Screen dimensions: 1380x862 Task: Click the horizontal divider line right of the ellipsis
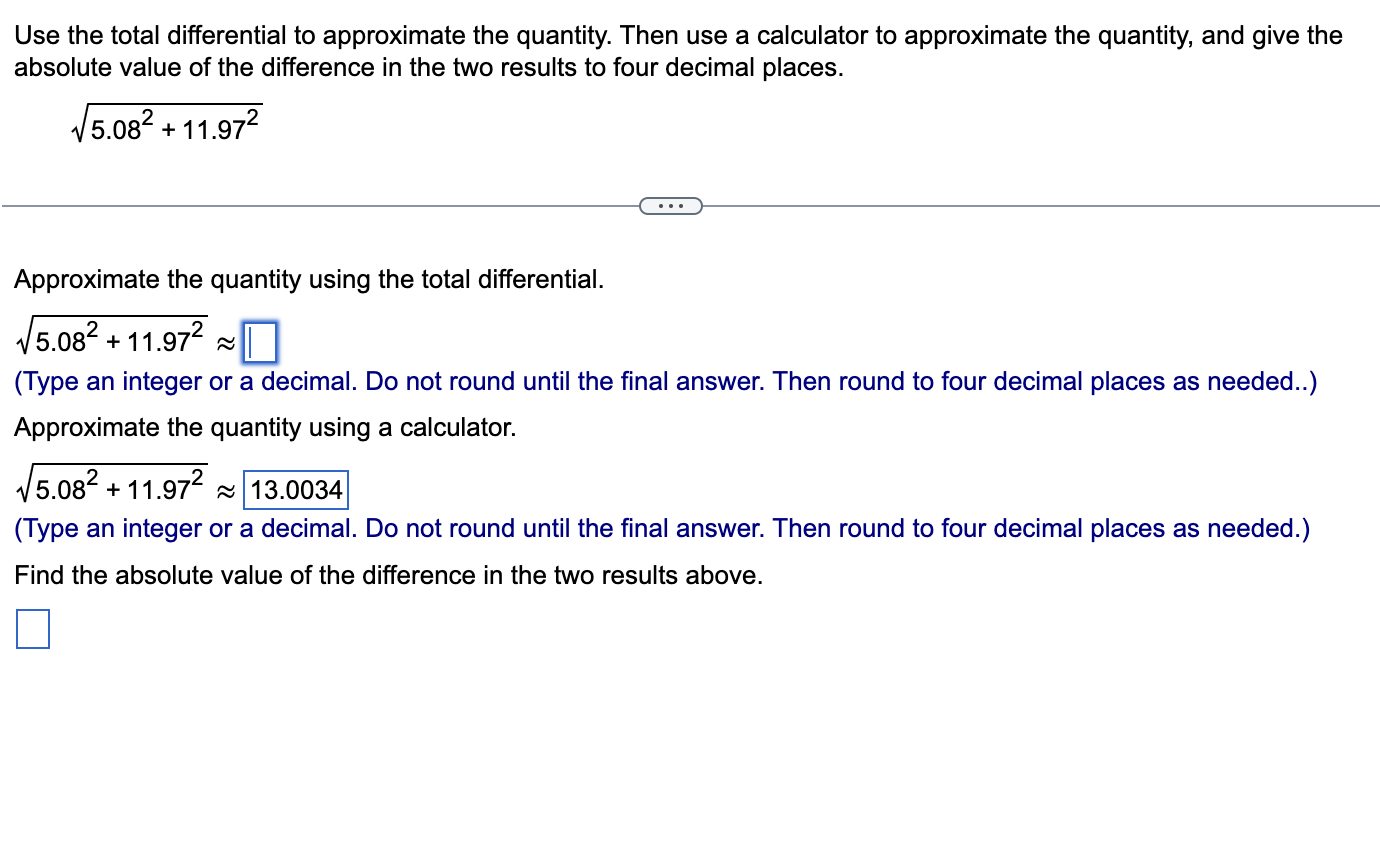(x=1040, y=206)
